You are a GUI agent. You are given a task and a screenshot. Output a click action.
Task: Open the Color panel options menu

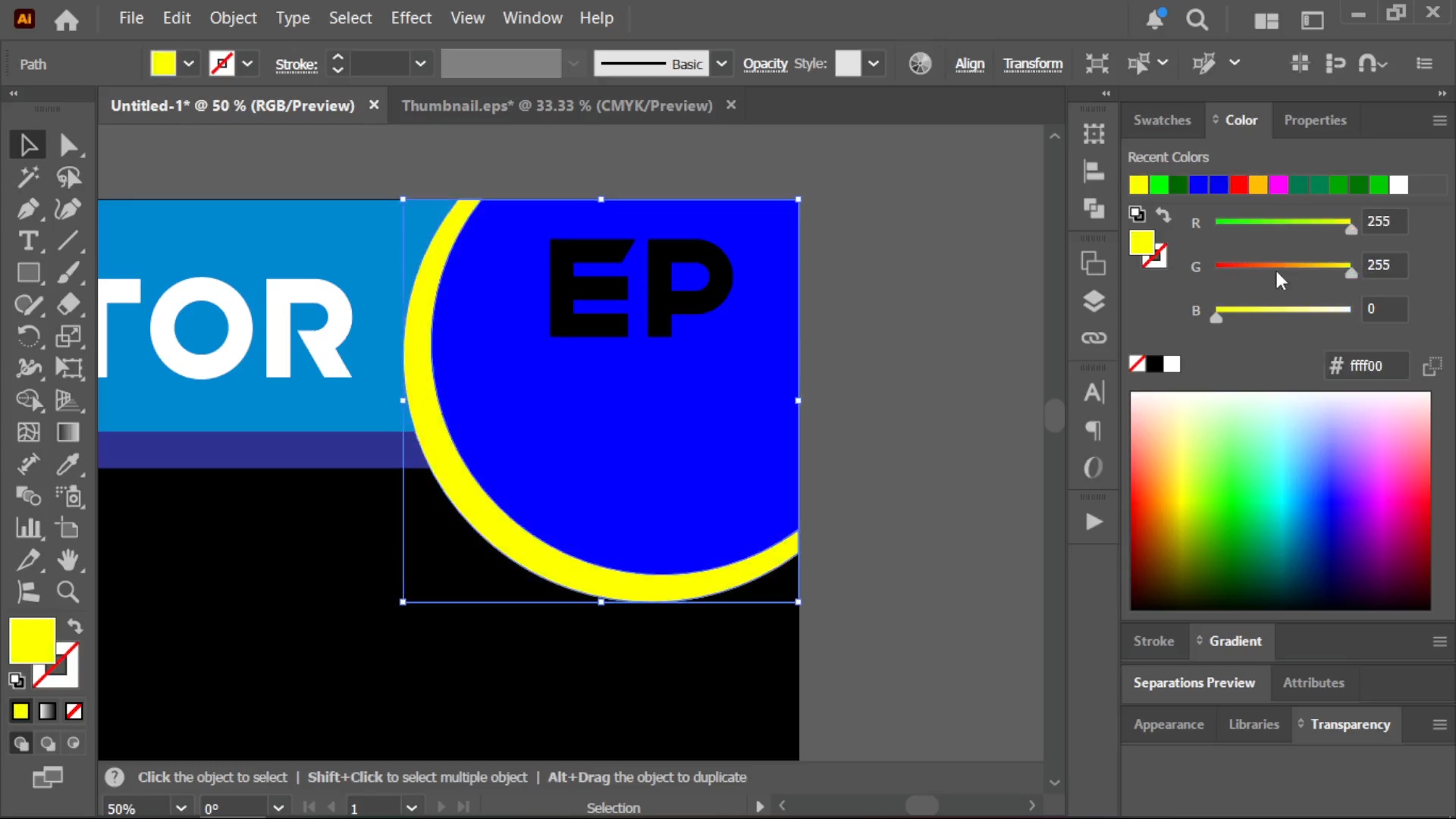1439,121
